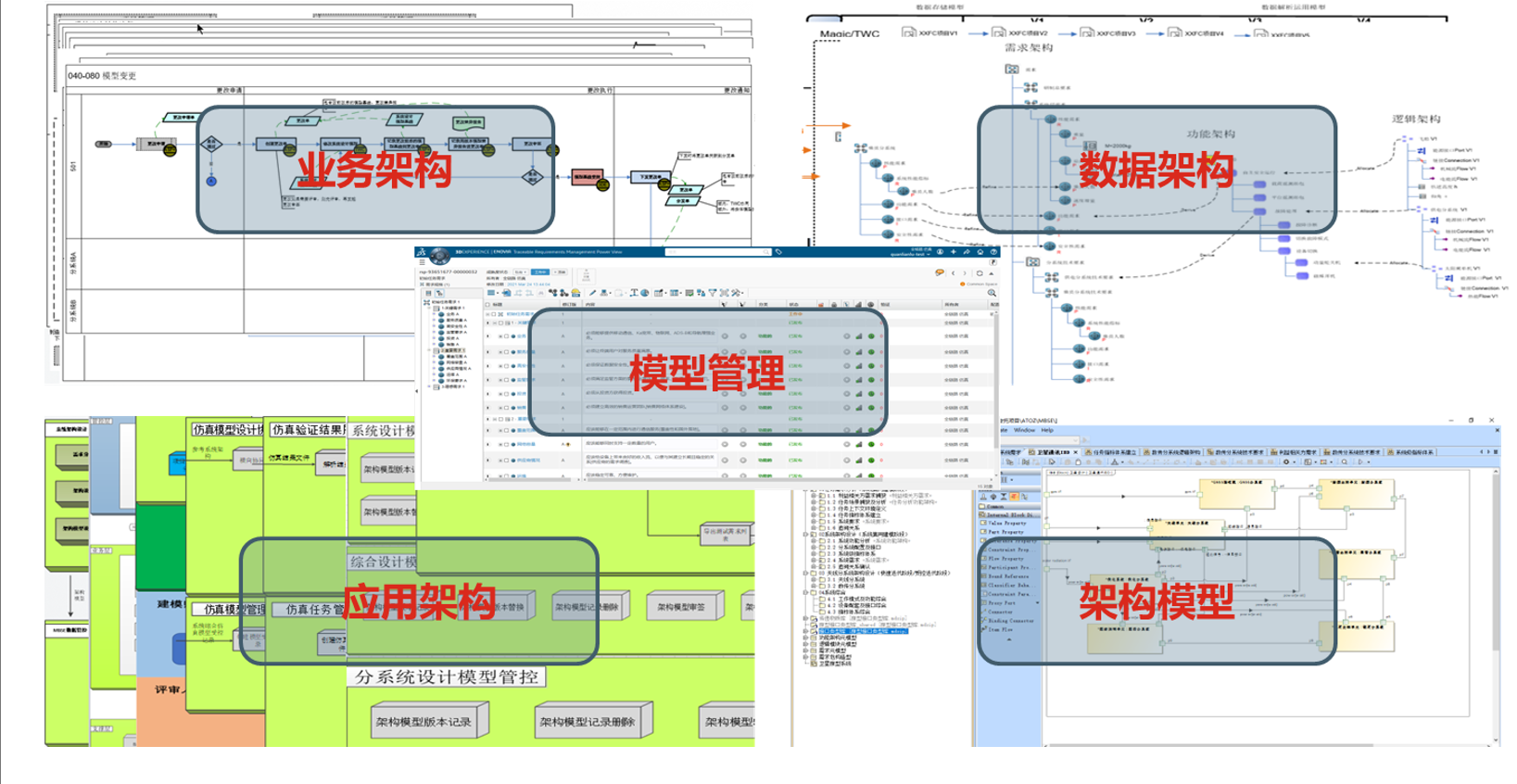Tick the select-all checkbox in table header
This screenshot has height=784, width=1517.
coord(489,304)
